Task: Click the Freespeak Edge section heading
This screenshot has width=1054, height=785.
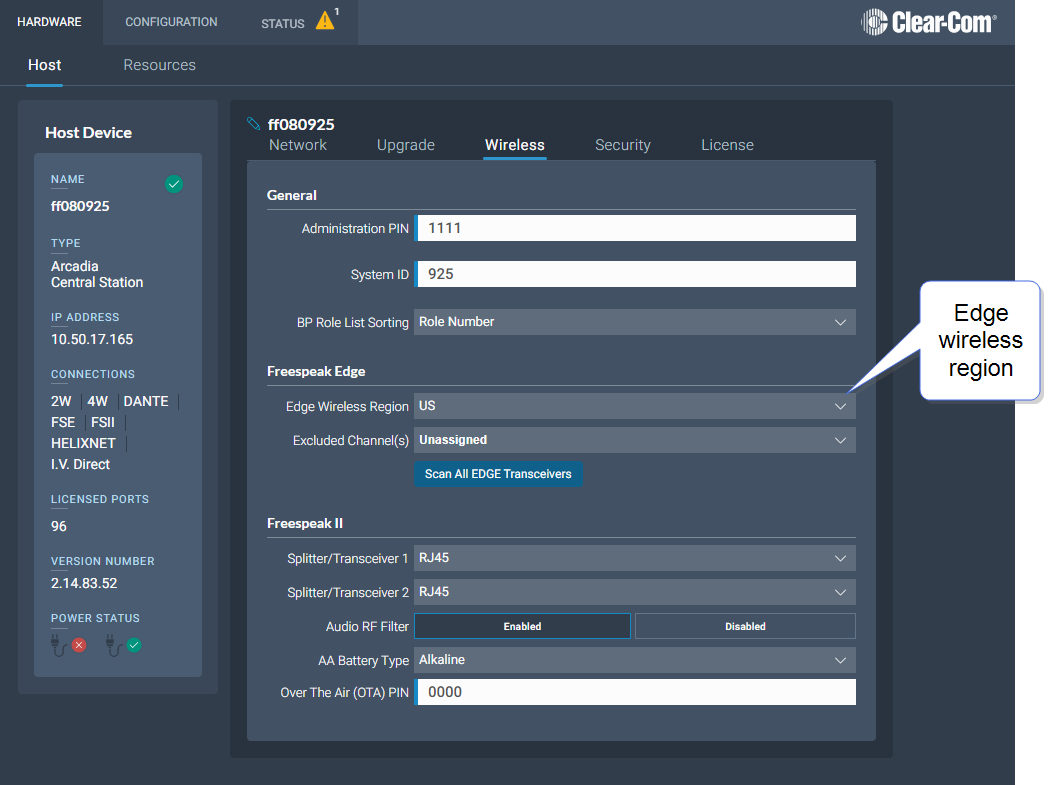Action: point(316,372)
